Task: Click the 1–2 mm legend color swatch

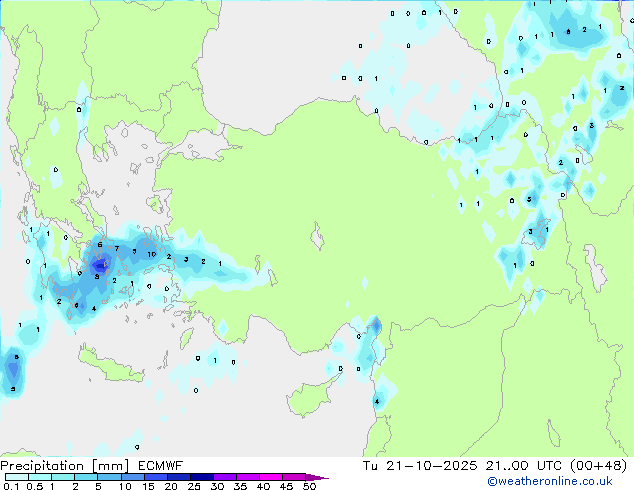Action: tap(63, 477)
